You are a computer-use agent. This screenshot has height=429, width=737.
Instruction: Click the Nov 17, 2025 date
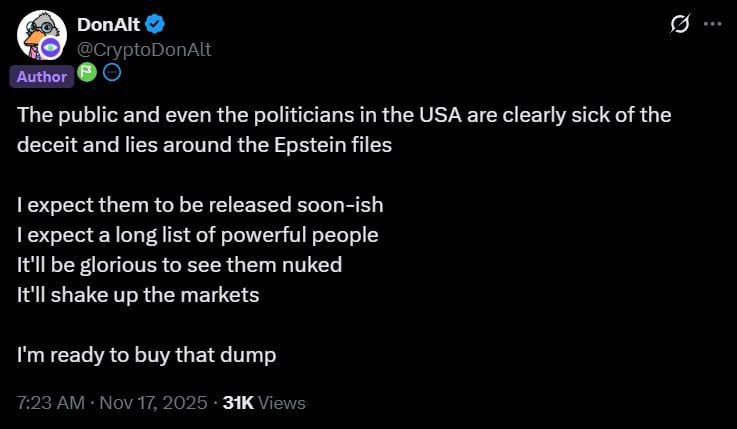[x=153, y=403]
